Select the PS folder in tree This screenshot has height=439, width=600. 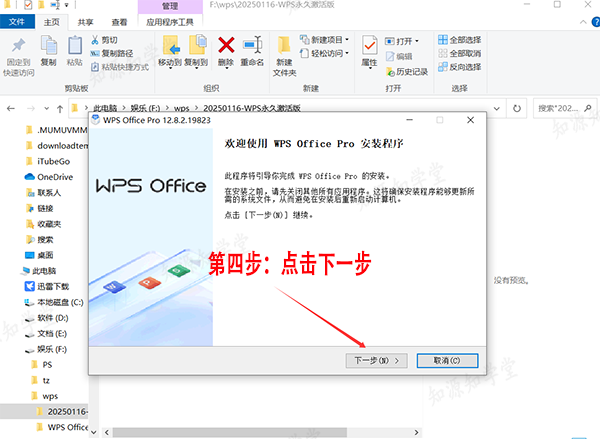click(x=41, y=365)
